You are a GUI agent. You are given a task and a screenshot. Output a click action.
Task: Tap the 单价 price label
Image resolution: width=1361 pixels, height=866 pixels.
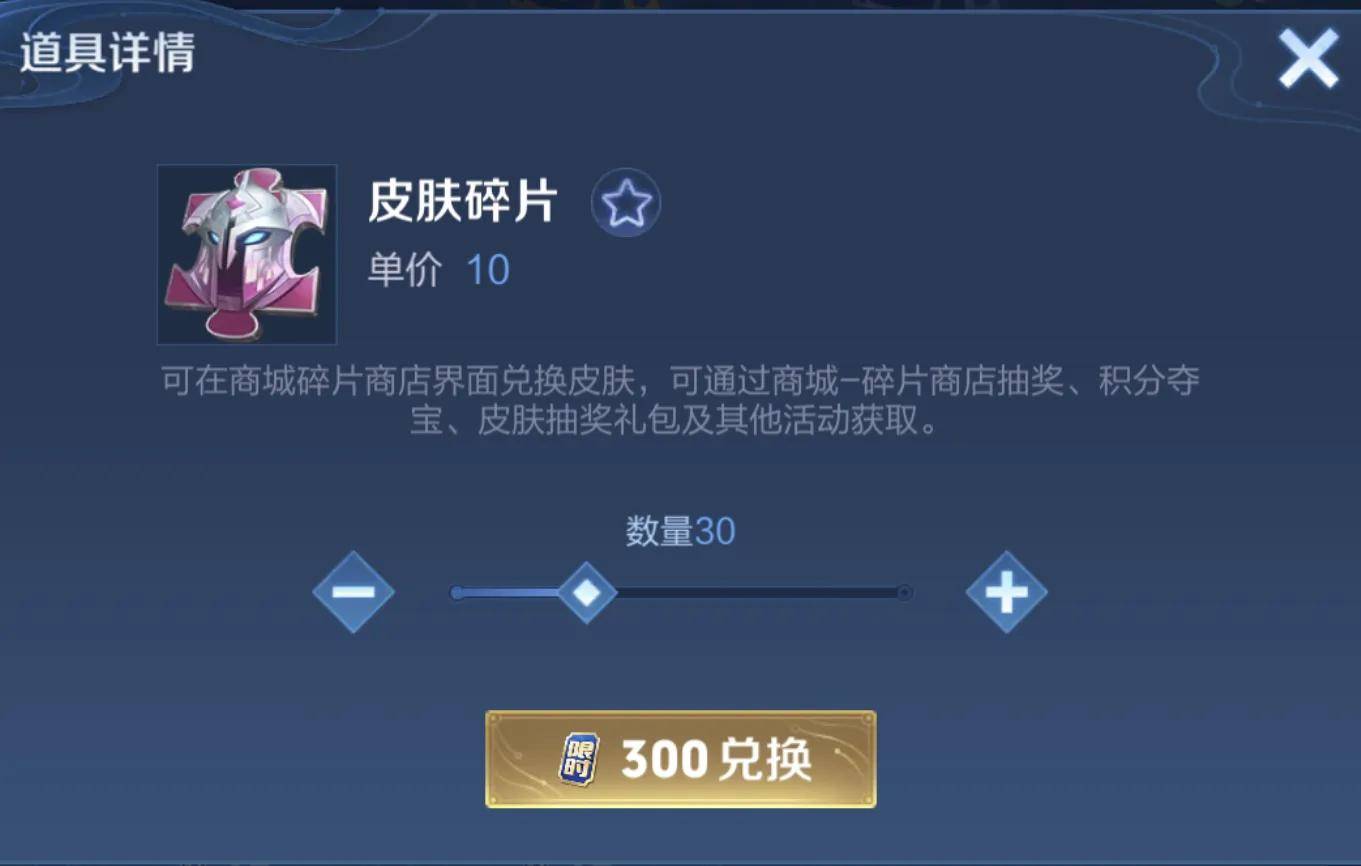404,271
